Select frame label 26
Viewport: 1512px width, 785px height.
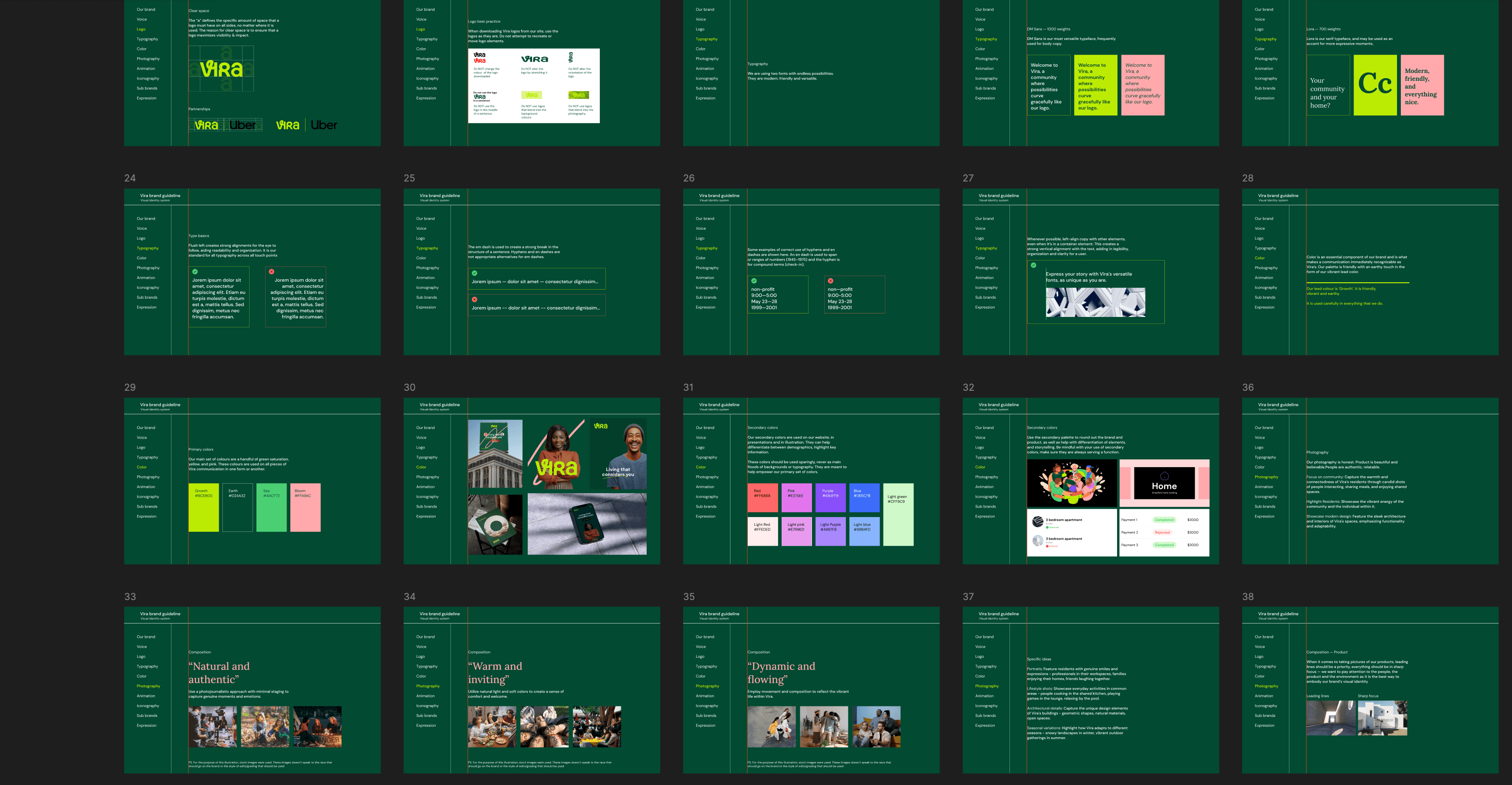point(688,178)
